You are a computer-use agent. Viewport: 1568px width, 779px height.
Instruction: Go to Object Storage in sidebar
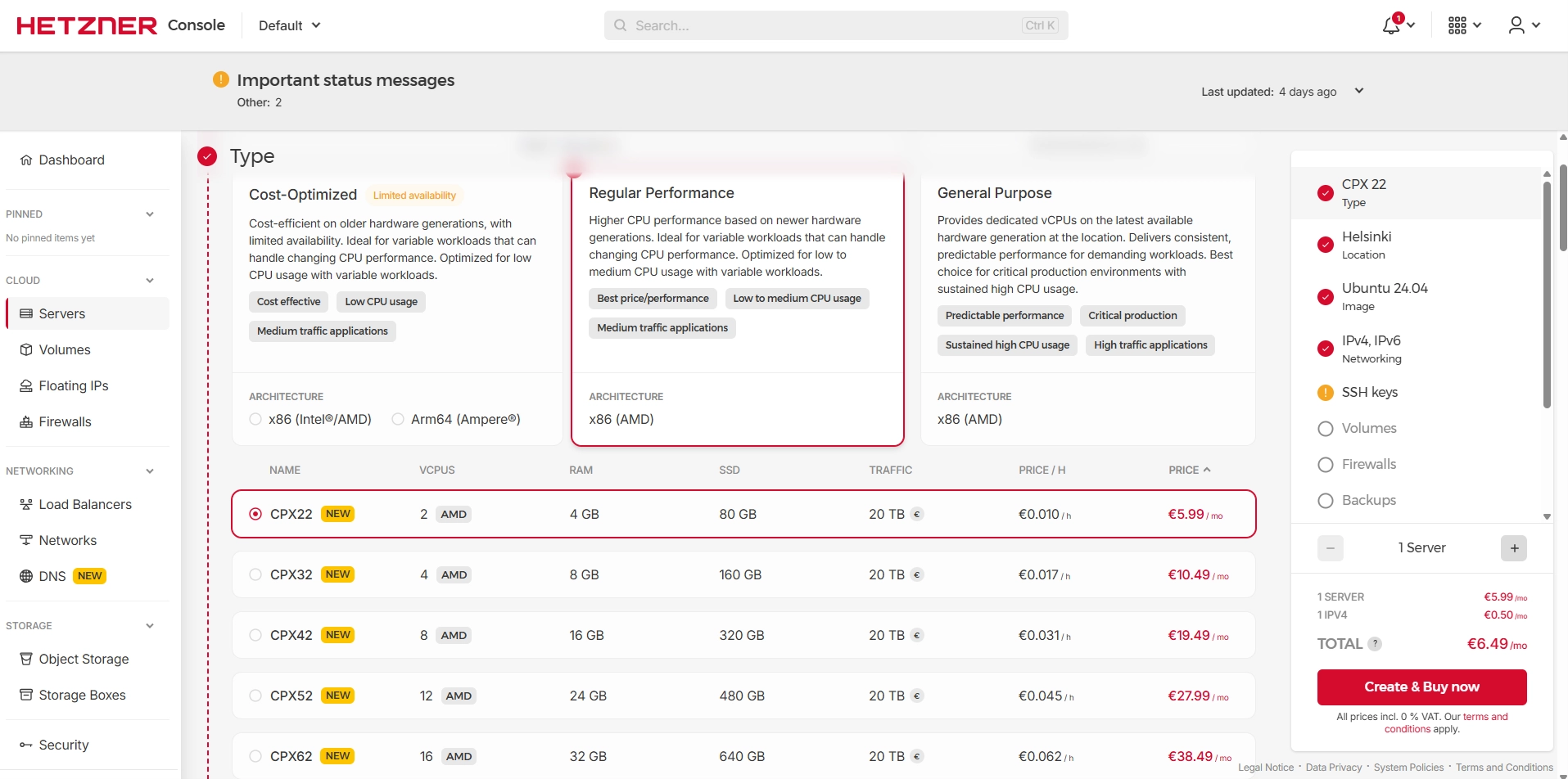(x=84, y=659)
